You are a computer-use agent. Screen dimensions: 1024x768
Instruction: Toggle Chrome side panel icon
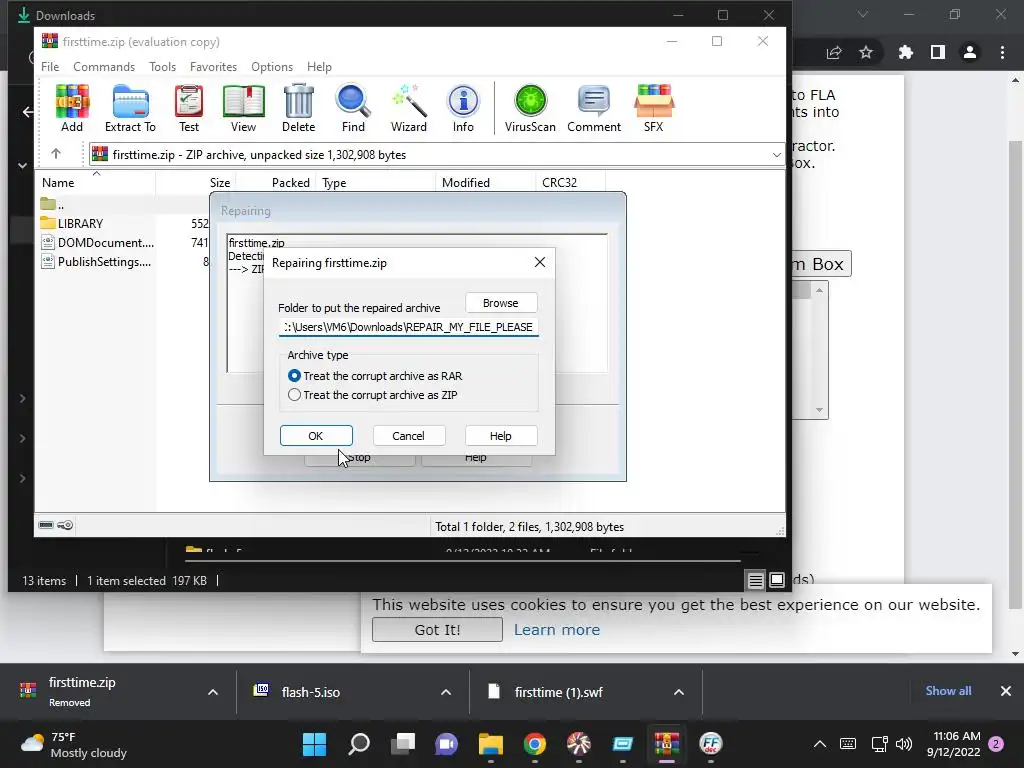[x=938, y=52]
